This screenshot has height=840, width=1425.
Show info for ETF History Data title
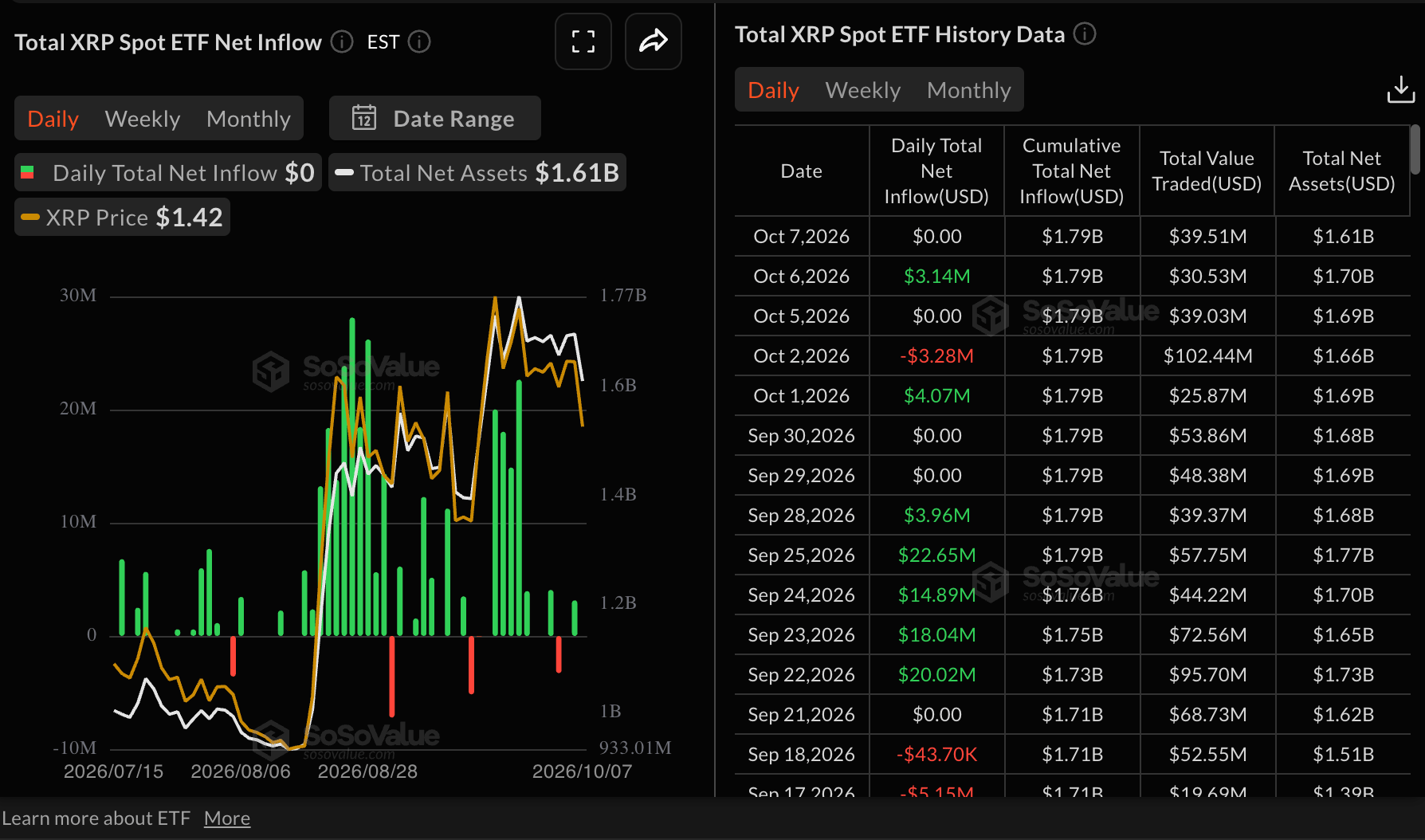coord(1085,33)
